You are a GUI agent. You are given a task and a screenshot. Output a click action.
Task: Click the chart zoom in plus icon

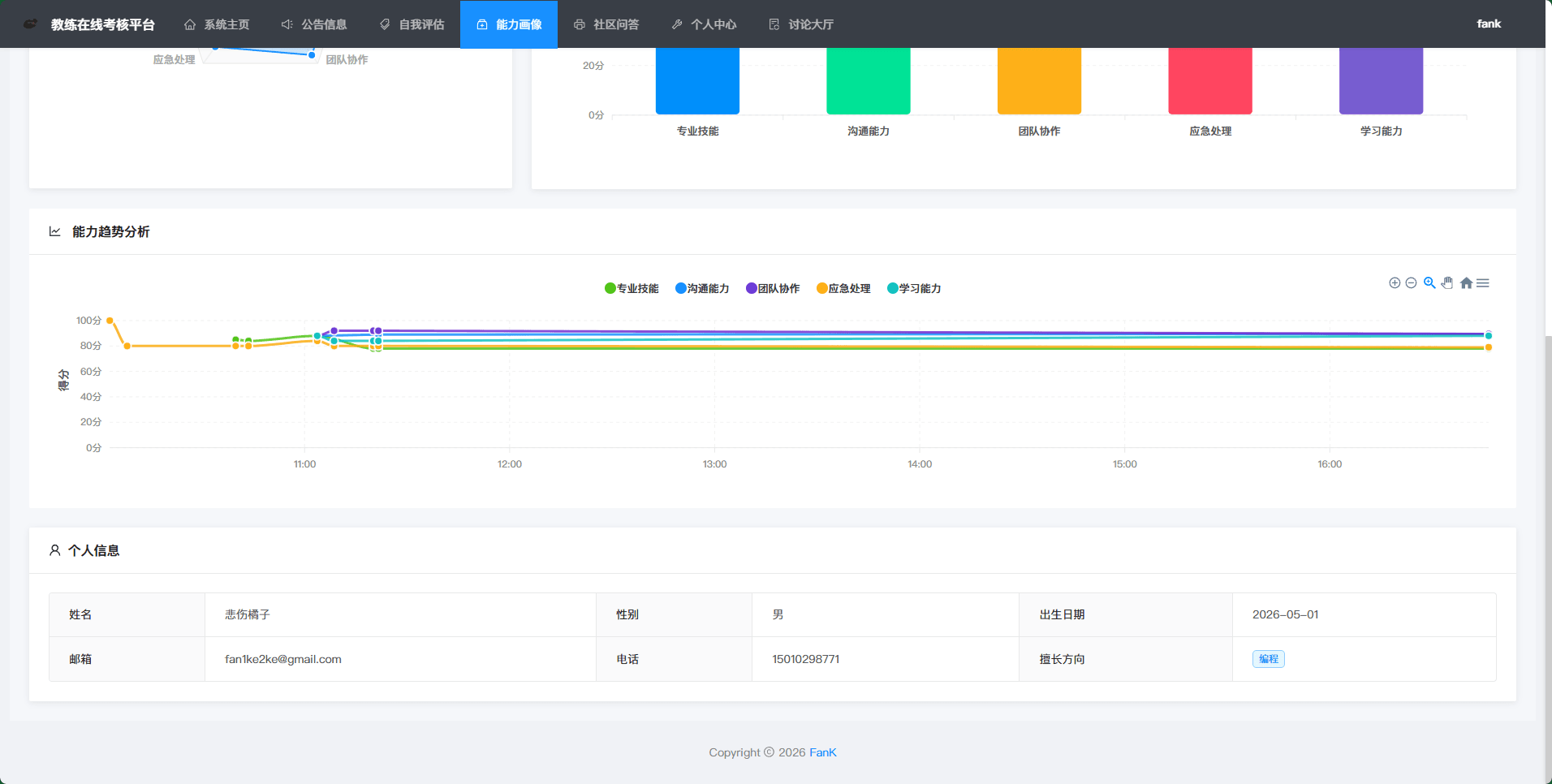coord(1395,283)
